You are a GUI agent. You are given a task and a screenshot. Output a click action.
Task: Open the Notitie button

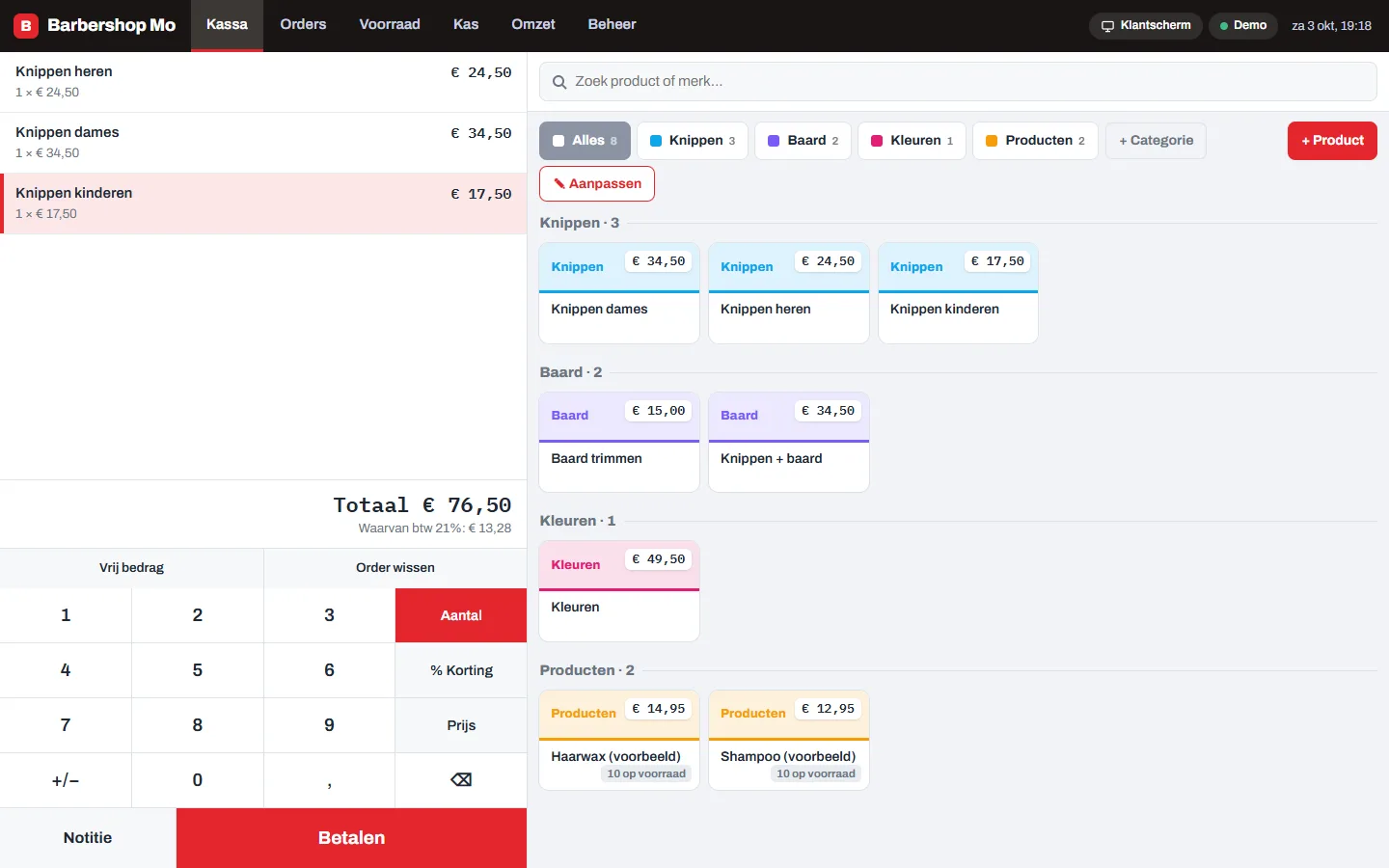[88, 838]
